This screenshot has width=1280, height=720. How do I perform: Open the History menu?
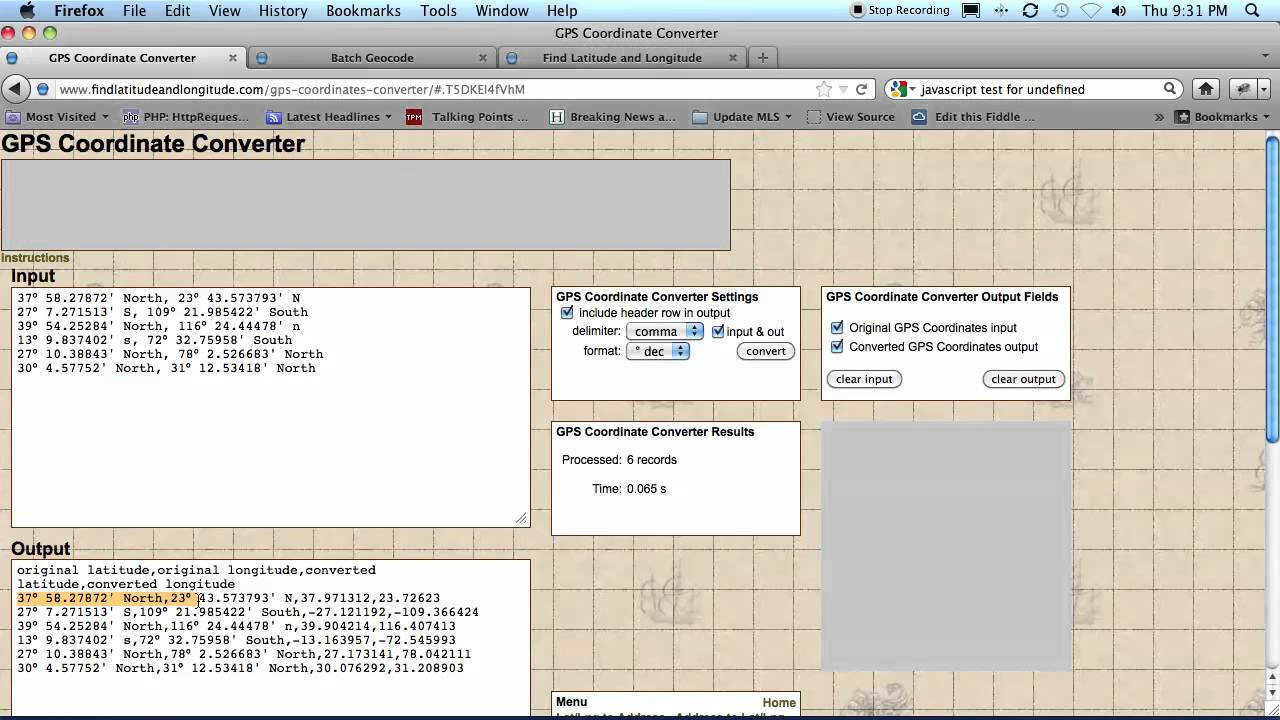[x=283, y=10]
